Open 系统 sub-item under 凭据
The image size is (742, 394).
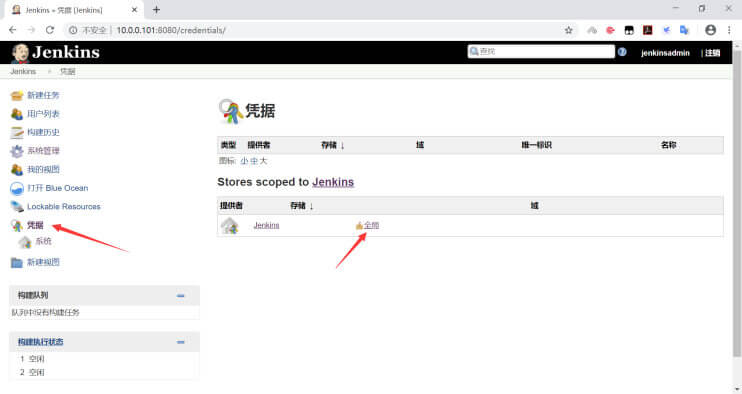pyautogui.click(x=43, y=241)
